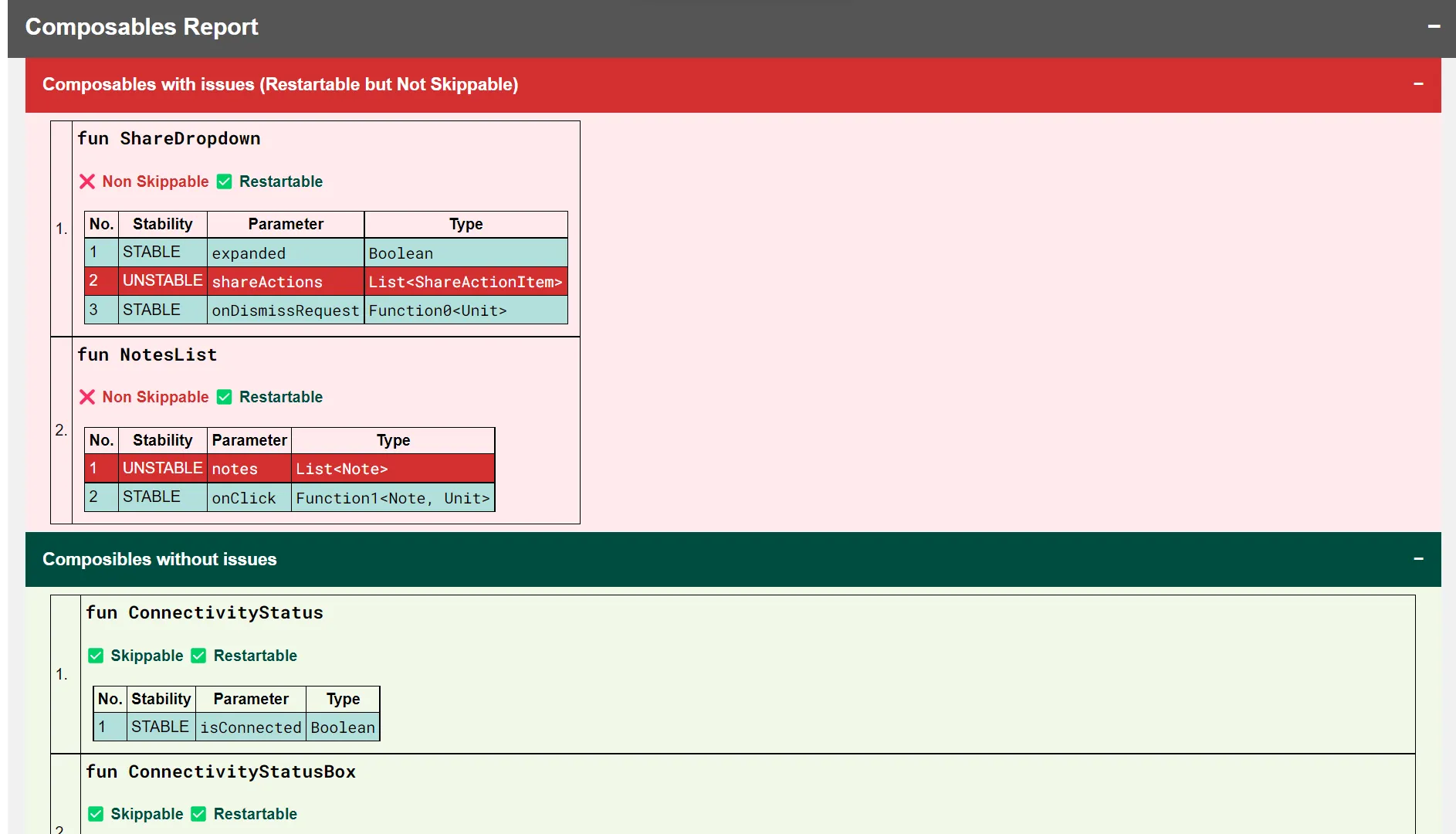Image resolution: width=1456 pixels, height=834 pixels.
Task: Click the Skippable checkmark icon for ConnectivityStatus
Action: (x=95, y=655)
